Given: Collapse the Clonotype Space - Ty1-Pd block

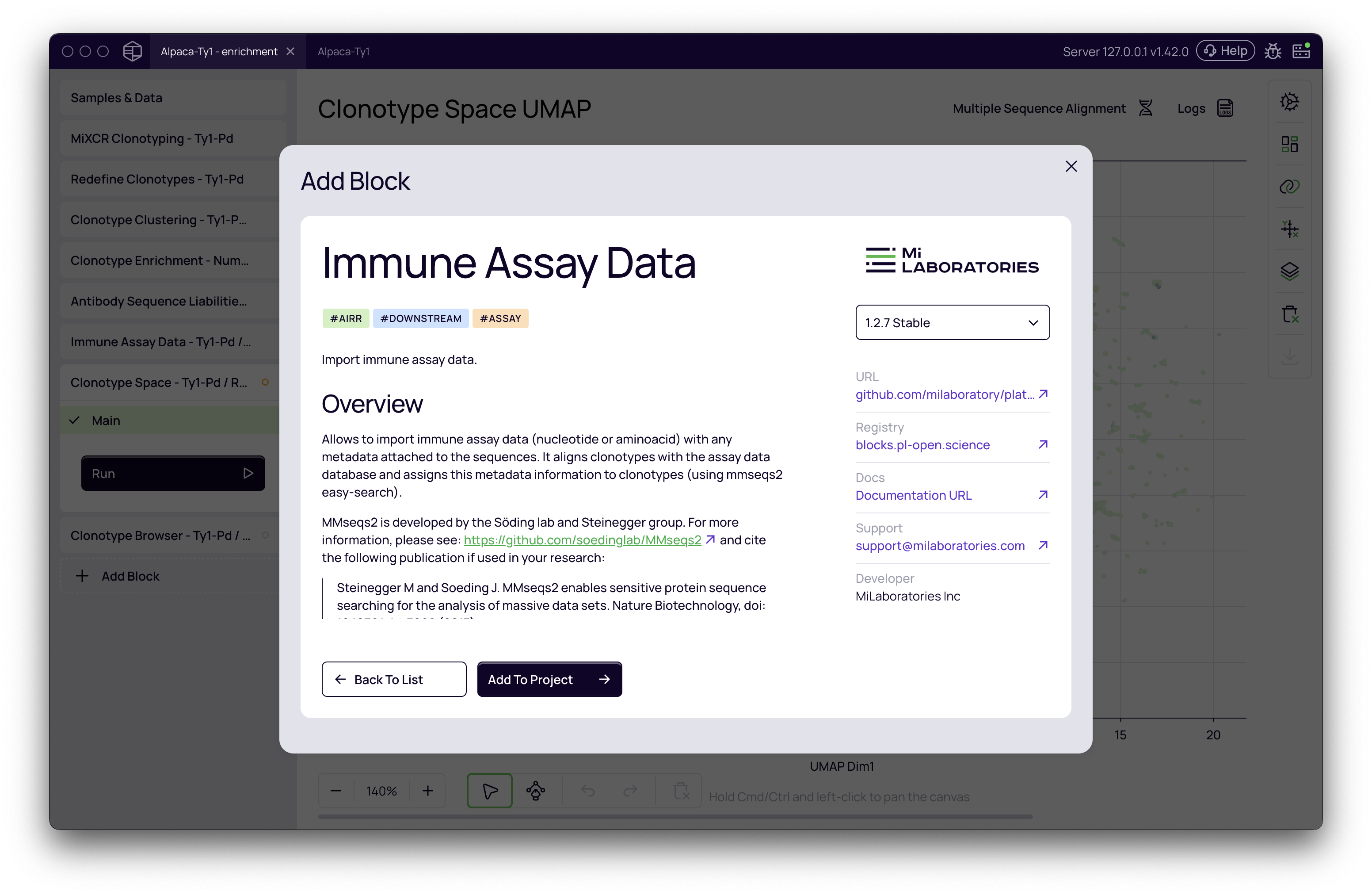Looking at the screenshot, I should (x=160, y=382).
